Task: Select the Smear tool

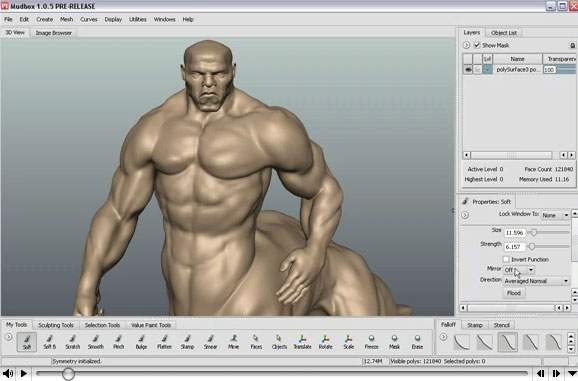Action: 210,342
